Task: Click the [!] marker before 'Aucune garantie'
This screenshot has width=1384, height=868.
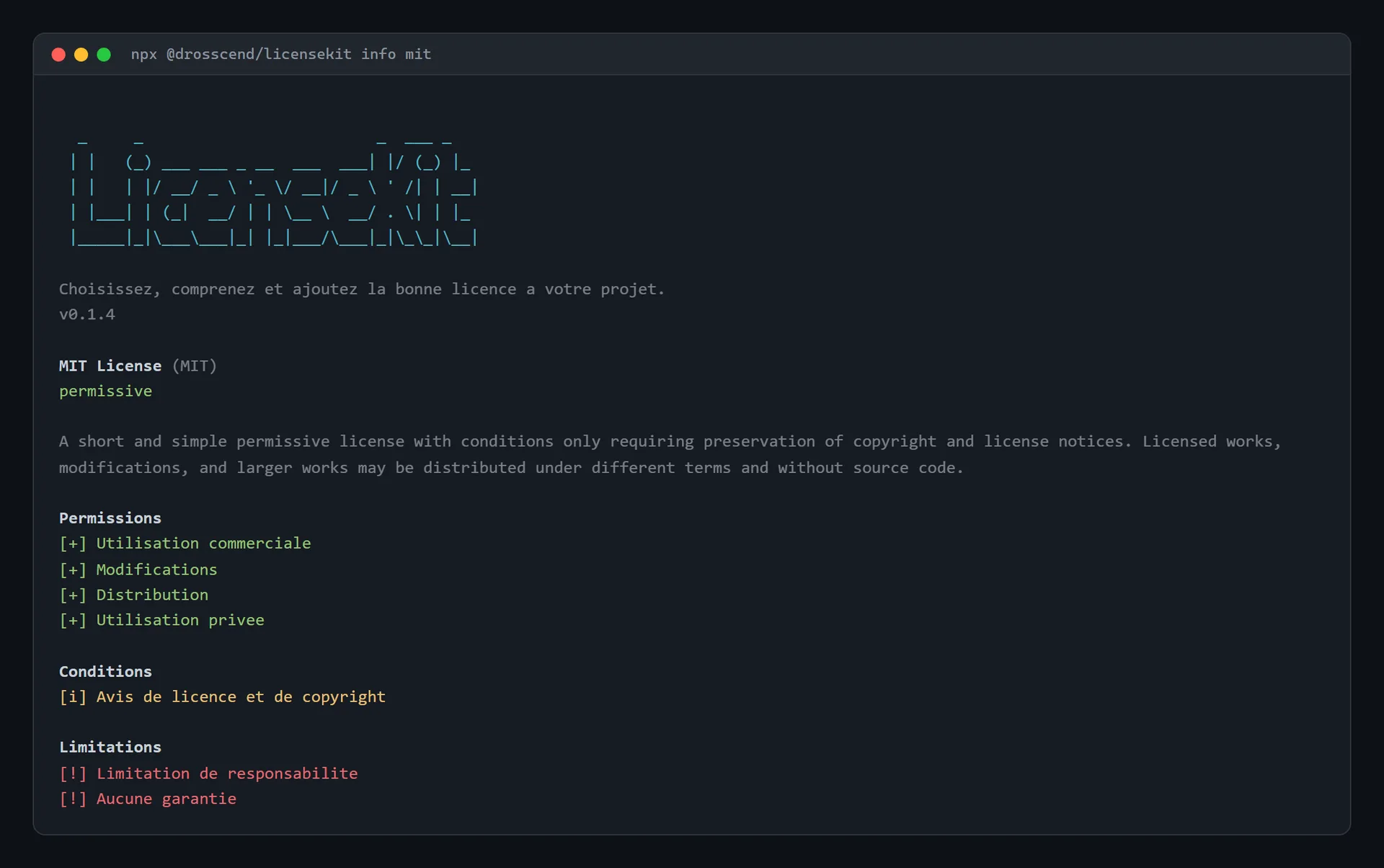Action: 73,799
